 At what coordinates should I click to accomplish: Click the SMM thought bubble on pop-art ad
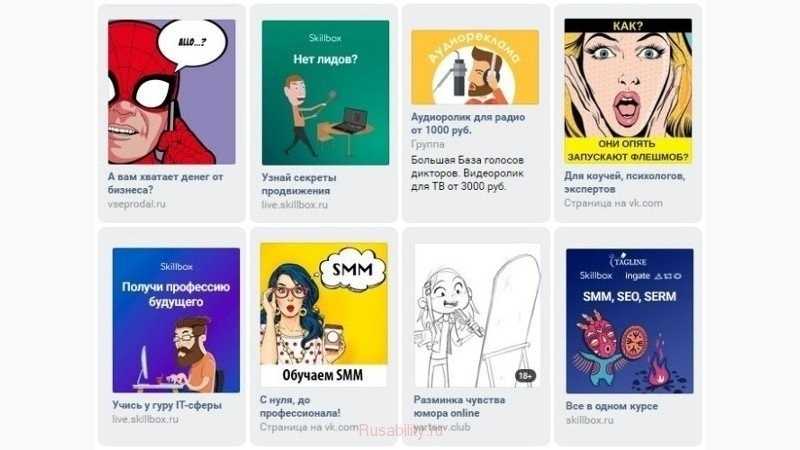353,269
